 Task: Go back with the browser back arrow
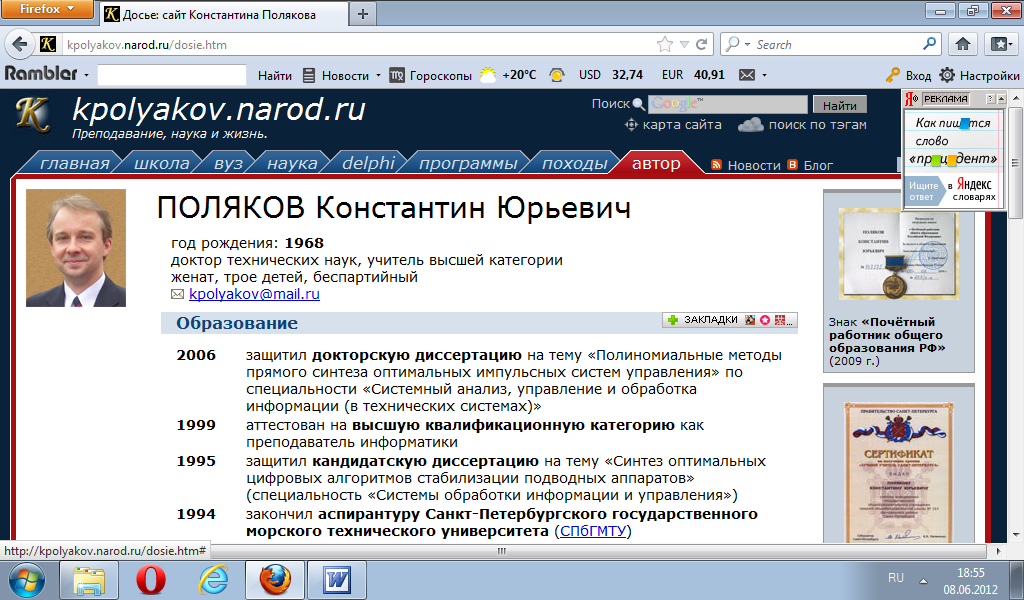coord(20,44)
